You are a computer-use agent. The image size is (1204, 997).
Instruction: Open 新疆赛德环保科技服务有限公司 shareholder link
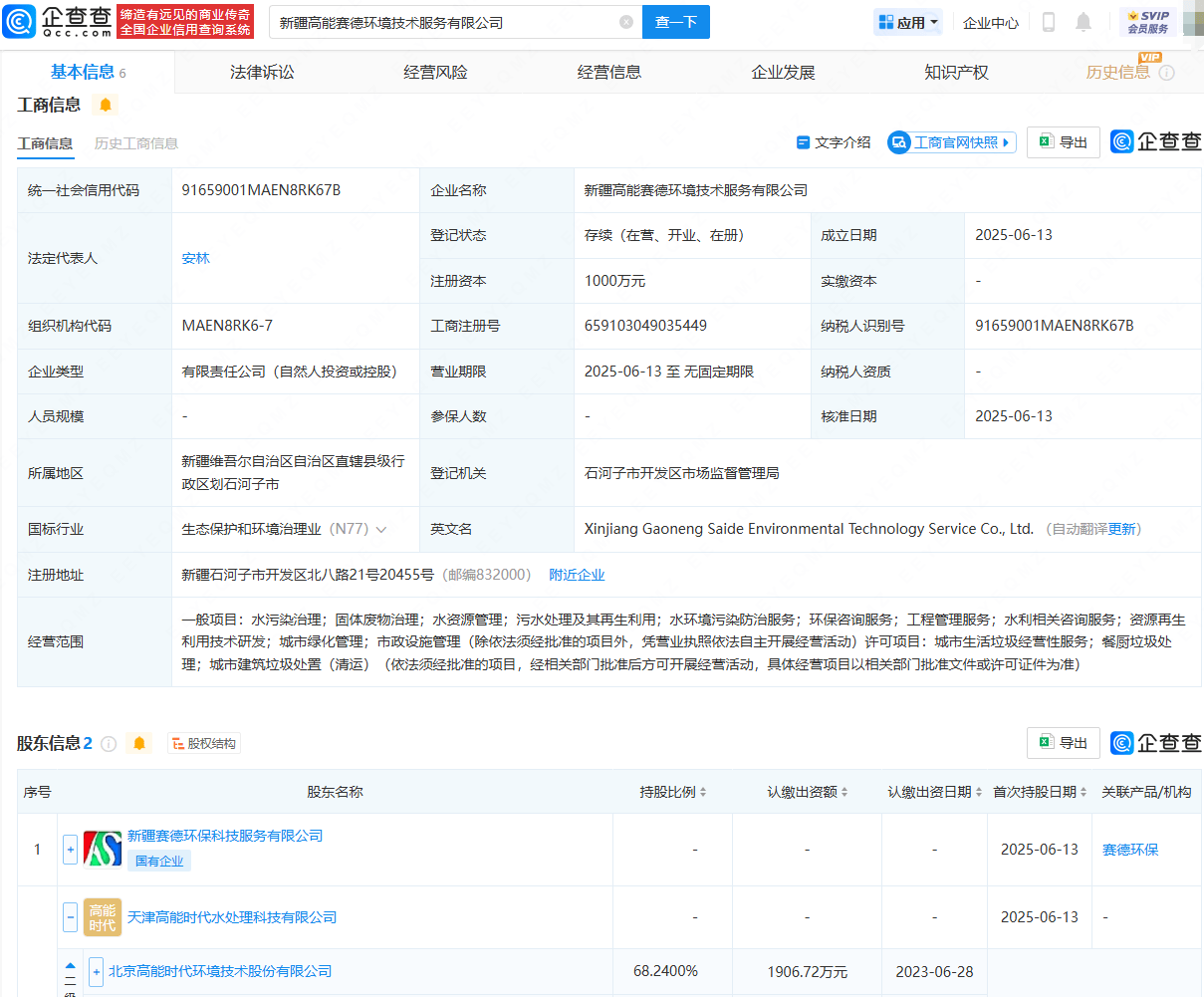click(x=225, y=836)
